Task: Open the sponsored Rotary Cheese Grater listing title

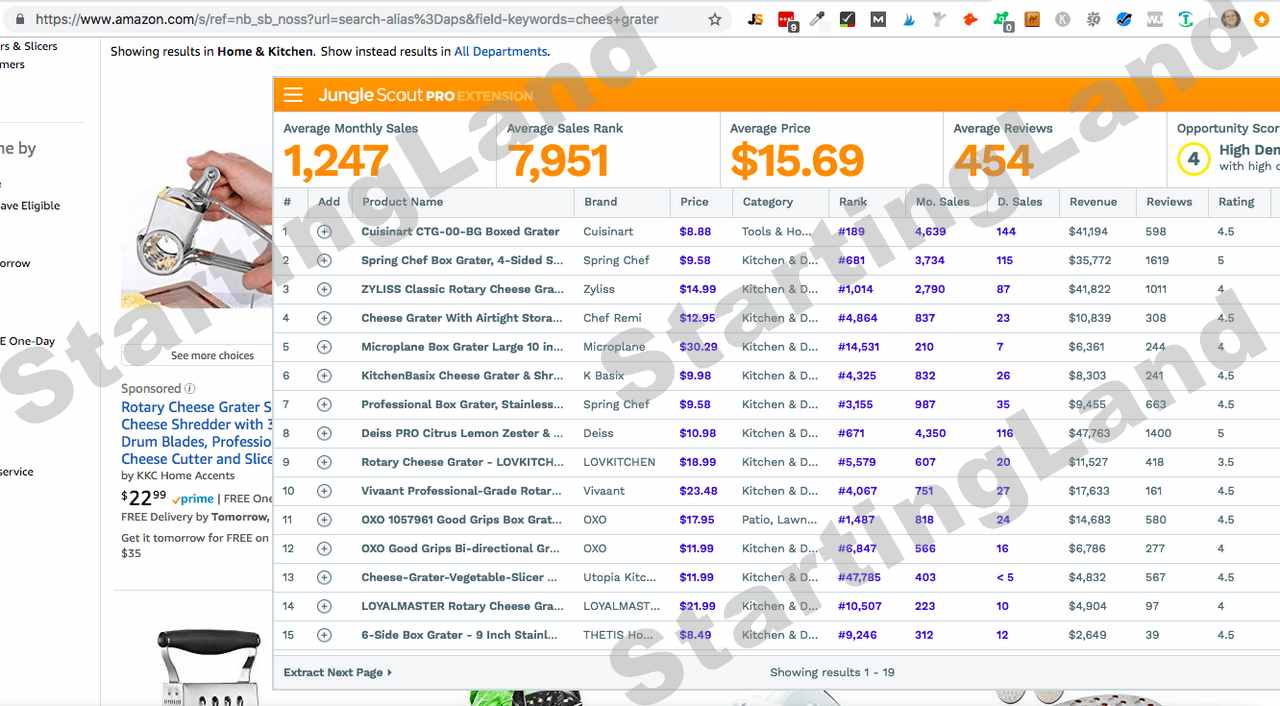Action: coord(197,434)
